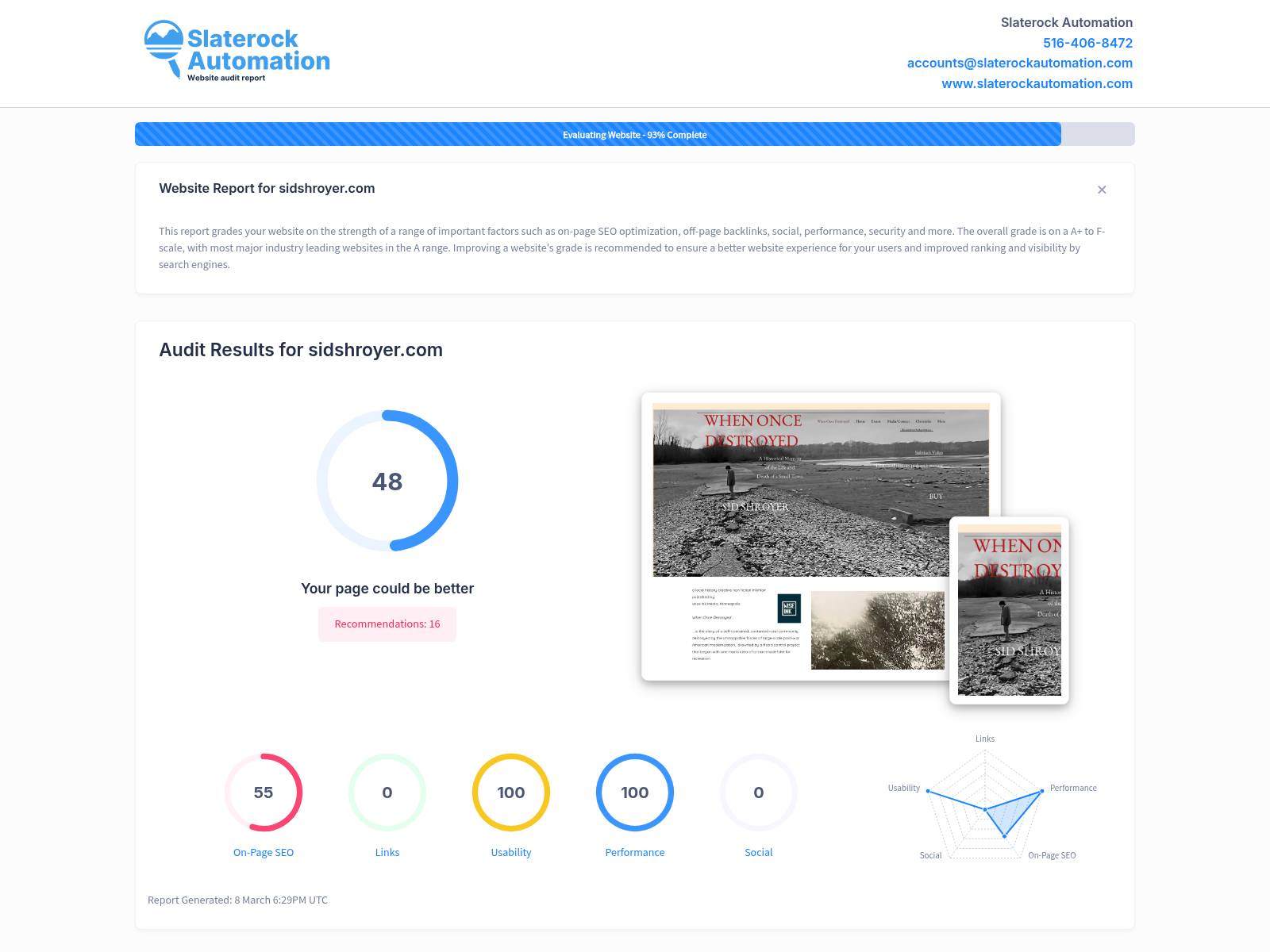
Task: Click 'Audit Results for sidshroyer.com' heading
Action: [x=301, y=350]
